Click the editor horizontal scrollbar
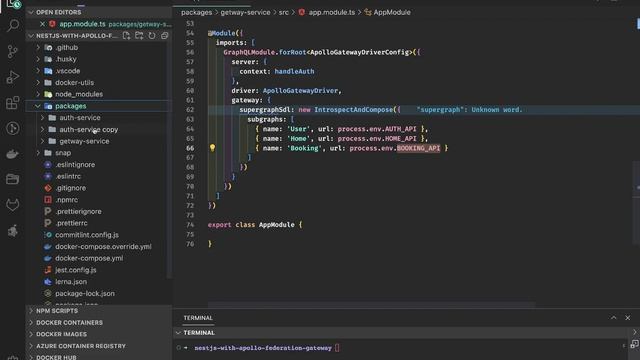This screenshot has width=640, height=360. pyautogui.click(x=371, y=305)
